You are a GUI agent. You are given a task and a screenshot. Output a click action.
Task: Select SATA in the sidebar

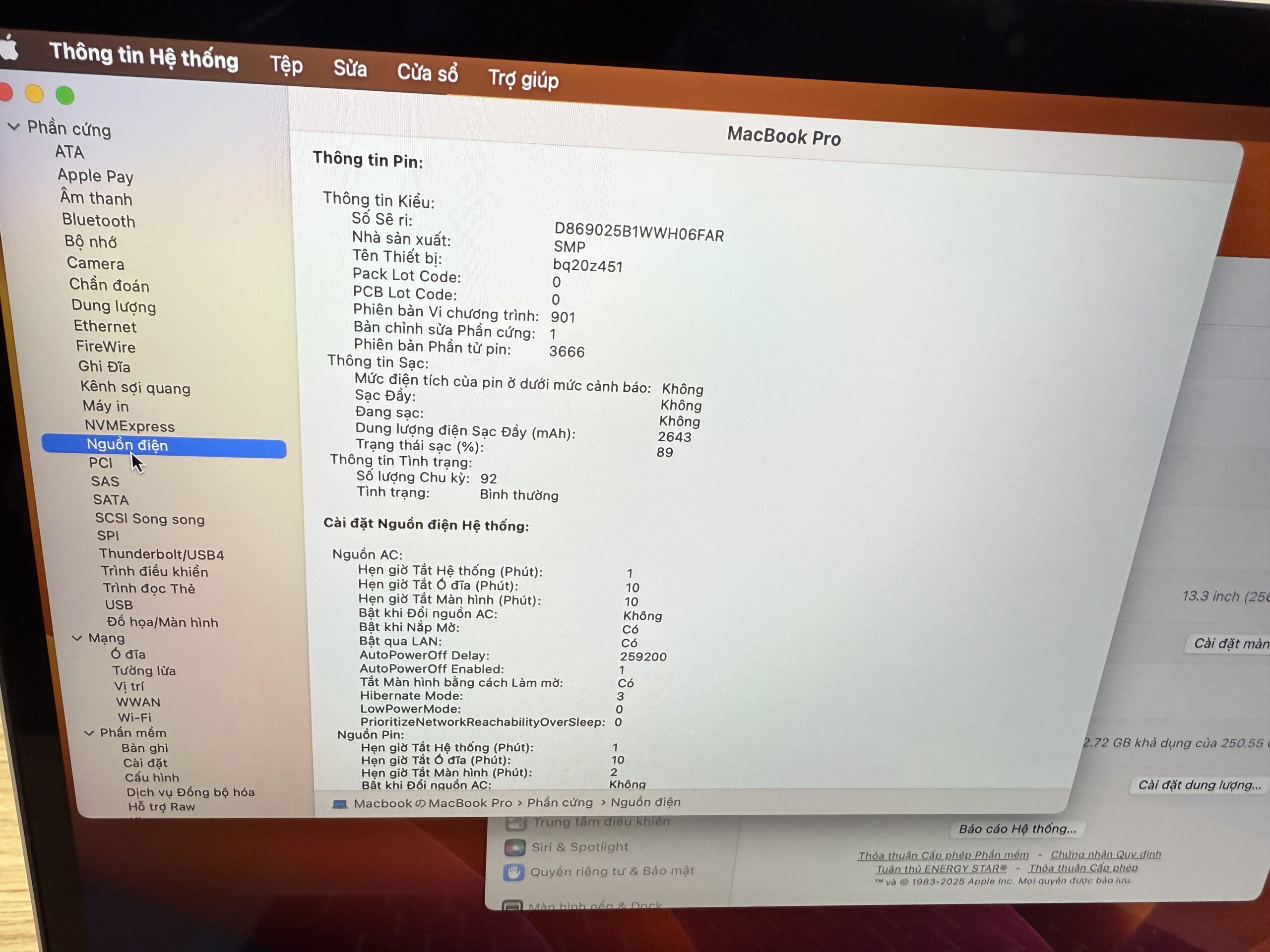[x=111, y=500]
